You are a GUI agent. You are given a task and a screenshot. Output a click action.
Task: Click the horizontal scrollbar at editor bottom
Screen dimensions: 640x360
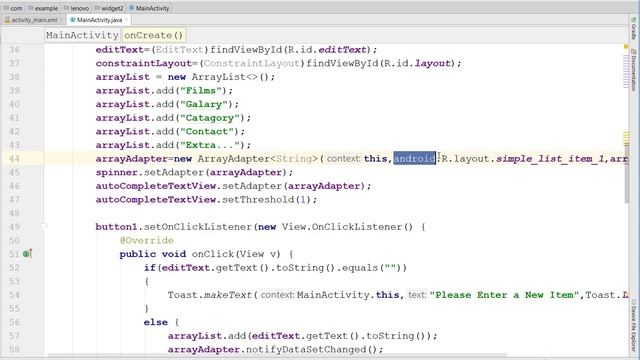pos(278,355)
